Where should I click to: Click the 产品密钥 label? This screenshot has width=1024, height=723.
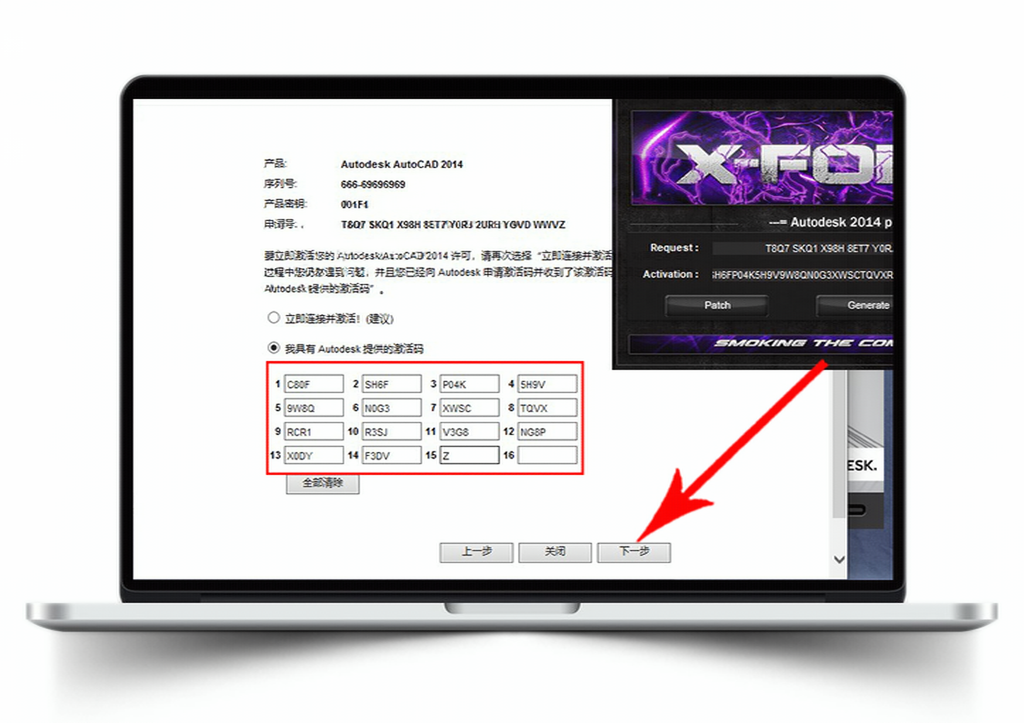285,204
